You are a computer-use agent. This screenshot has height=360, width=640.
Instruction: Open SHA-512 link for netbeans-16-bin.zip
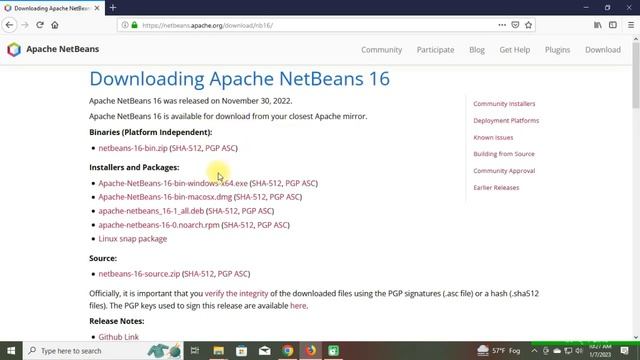coord(187,148)
